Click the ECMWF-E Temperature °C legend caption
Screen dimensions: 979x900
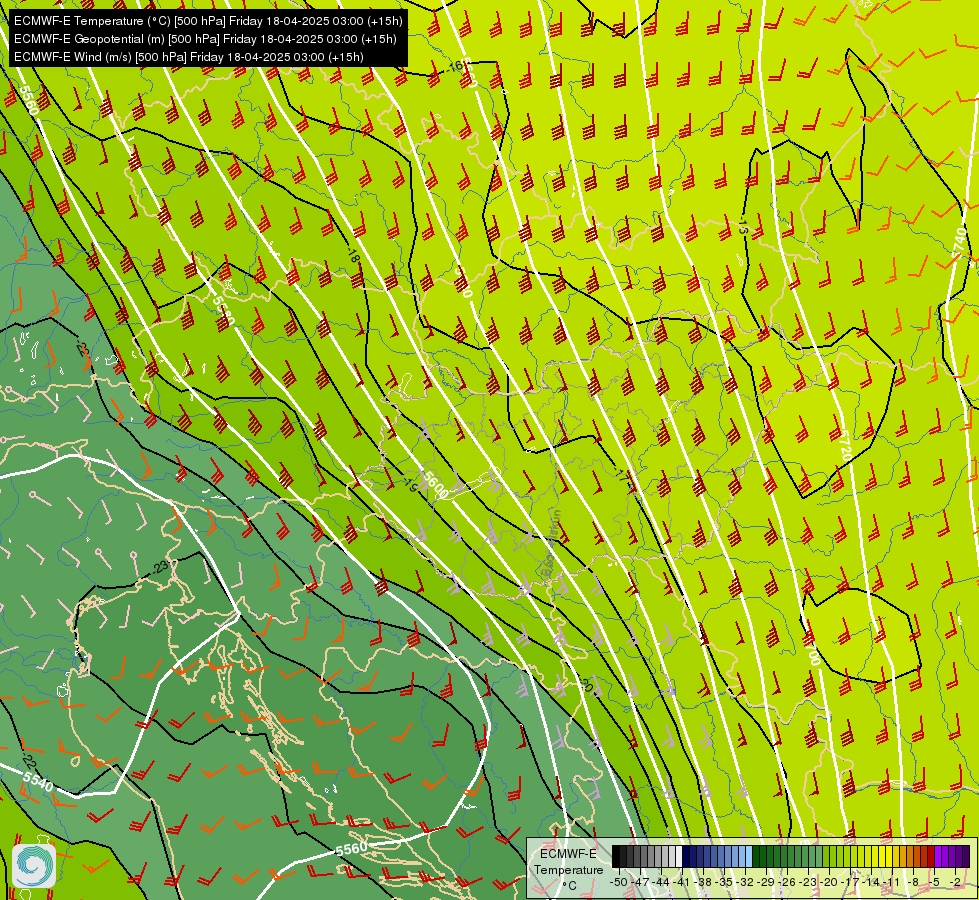[x=571, y=869]
